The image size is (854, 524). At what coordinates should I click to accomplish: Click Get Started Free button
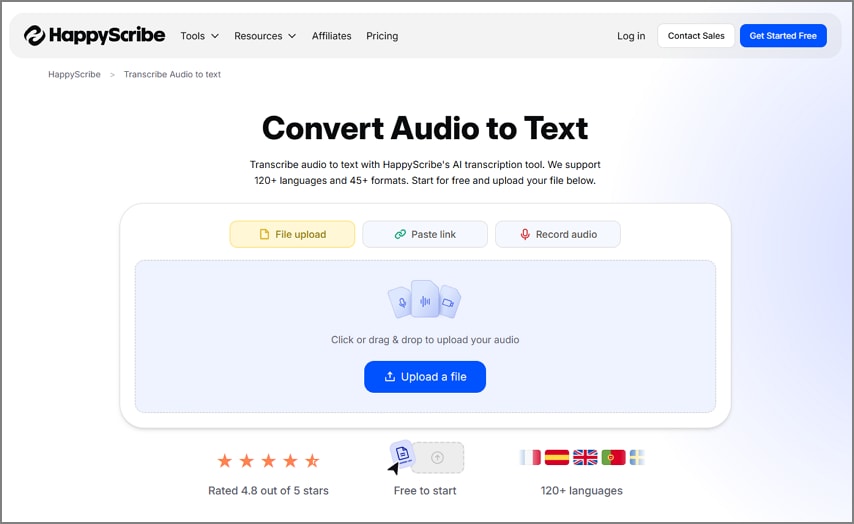pyautogui.click(x=783, y=35)
